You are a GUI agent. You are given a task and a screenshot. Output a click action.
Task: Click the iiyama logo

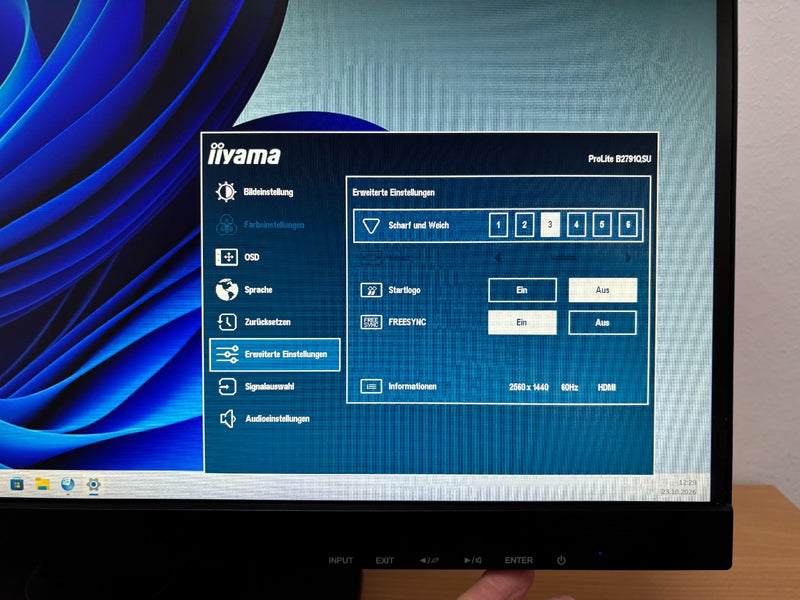point(244,155)
